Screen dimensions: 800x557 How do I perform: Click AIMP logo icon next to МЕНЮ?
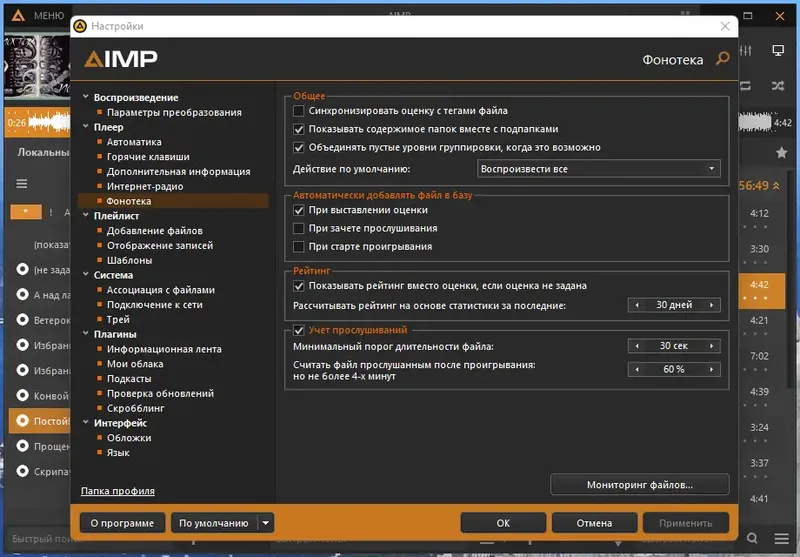coord(18,16)
